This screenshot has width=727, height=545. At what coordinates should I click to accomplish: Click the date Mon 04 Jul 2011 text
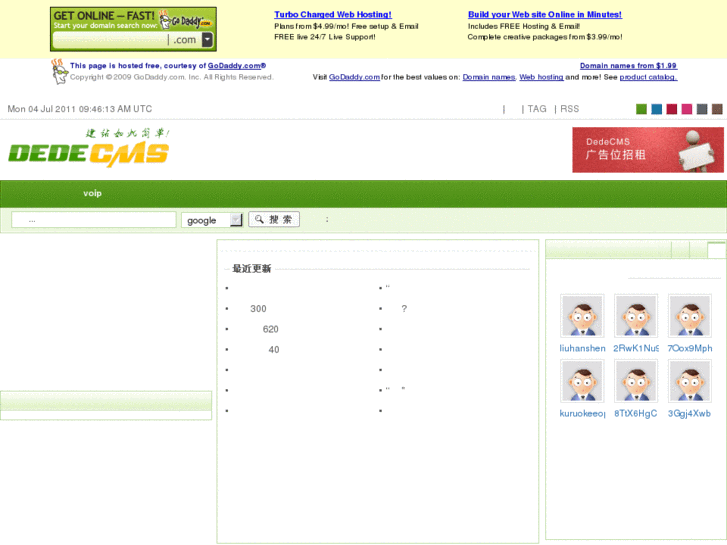pos(80,109)
